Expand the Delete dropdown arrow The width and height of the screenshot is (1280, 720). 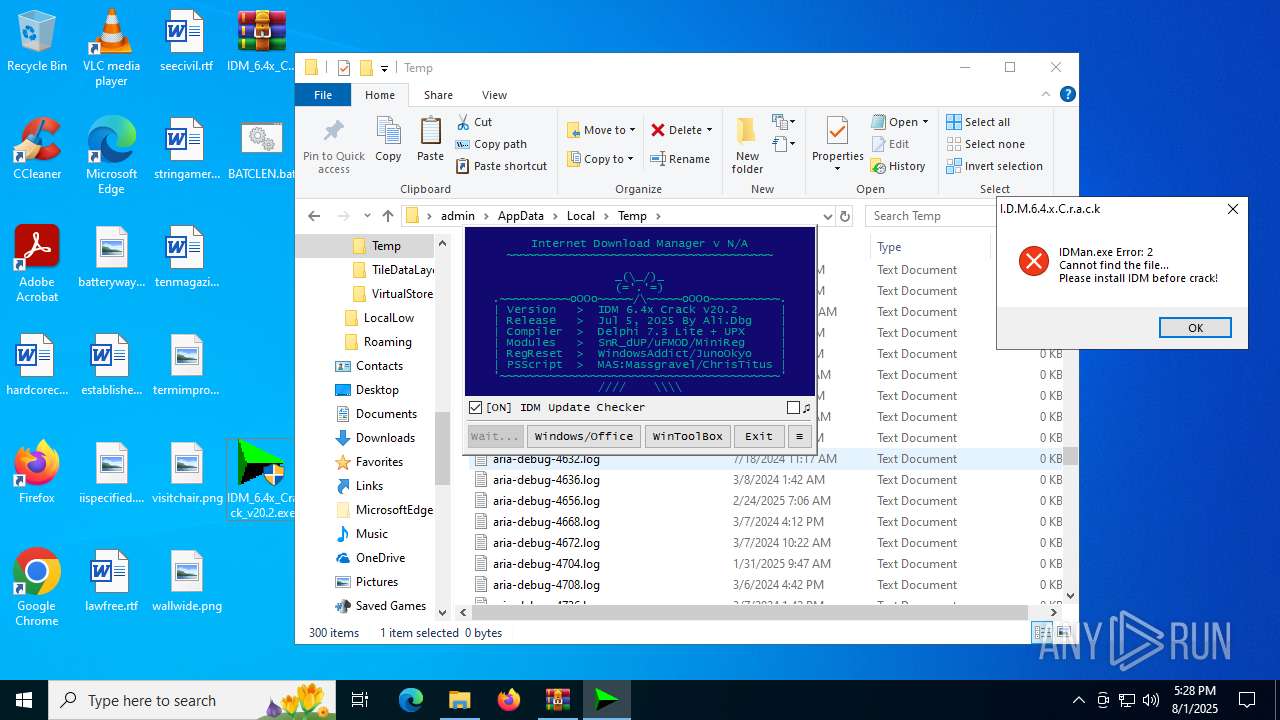coord(709,130)
